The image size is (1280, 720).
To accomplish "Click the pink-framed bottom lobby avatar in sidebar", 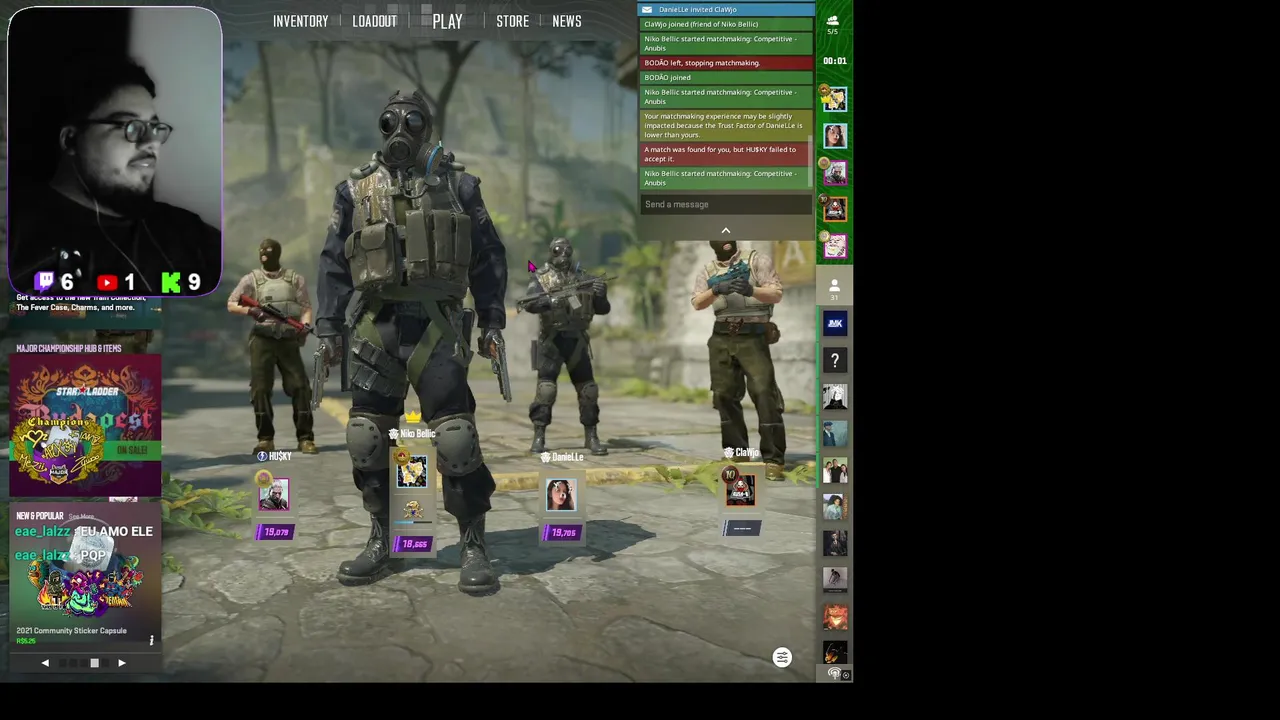I will coord(835,245).
